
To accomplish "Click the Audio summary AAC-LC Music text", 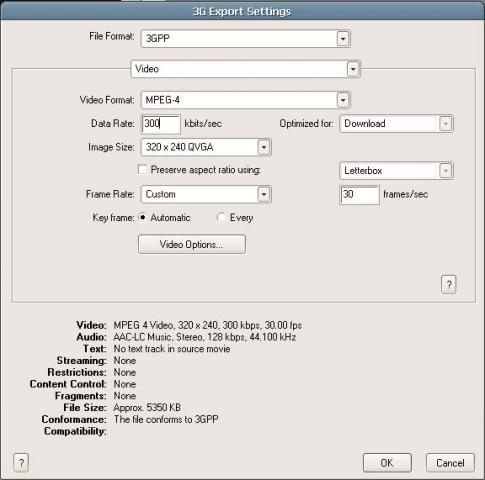I will point(205,337).
